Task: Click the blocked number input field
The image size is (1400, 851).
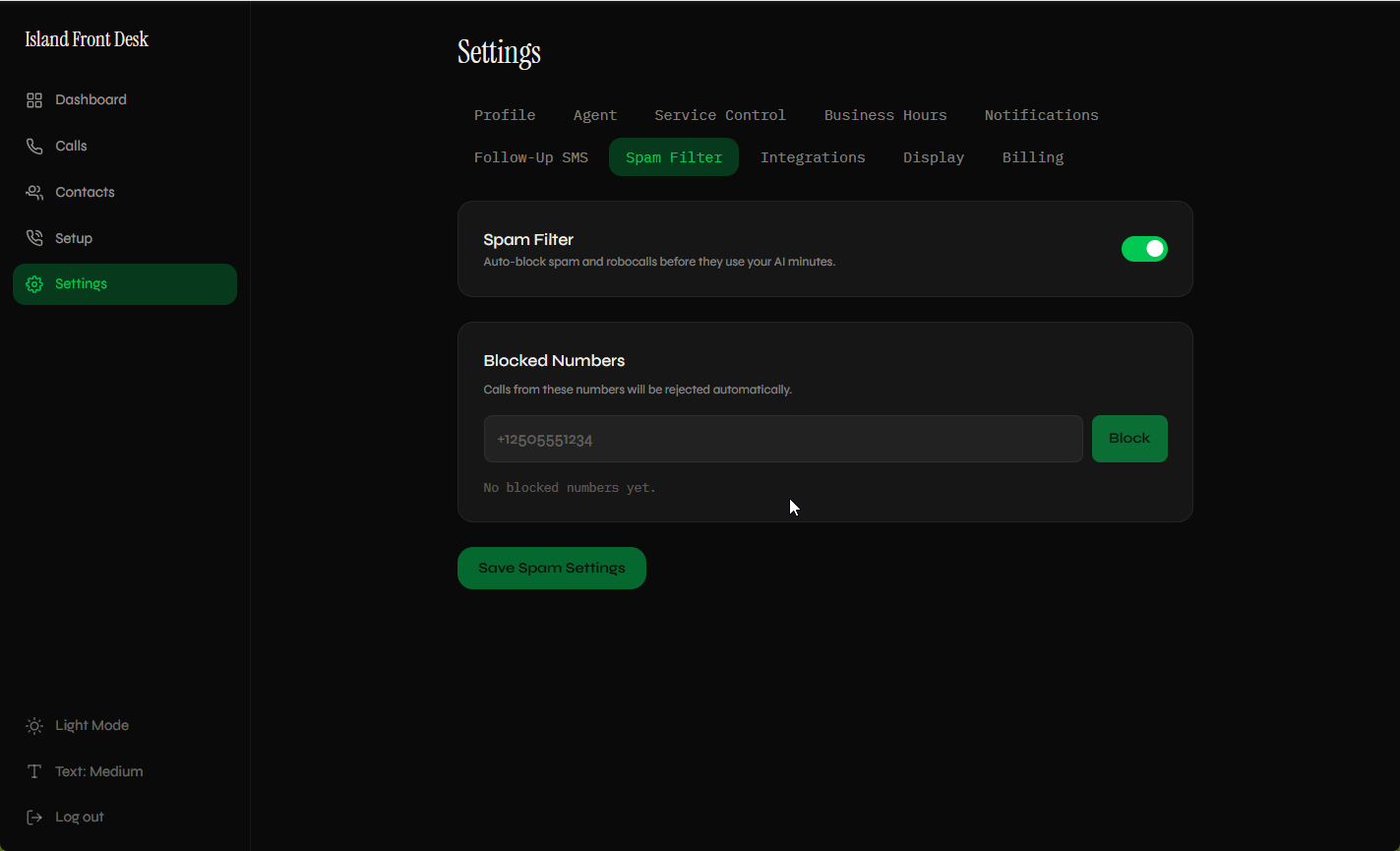Action: click(x=782, y=439)
